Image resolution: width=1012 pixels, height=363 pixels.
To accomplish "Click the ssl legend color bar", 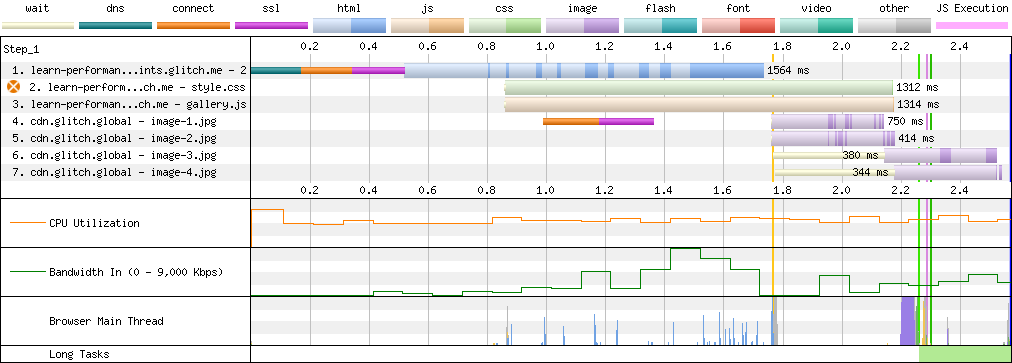I will (272, 25).
